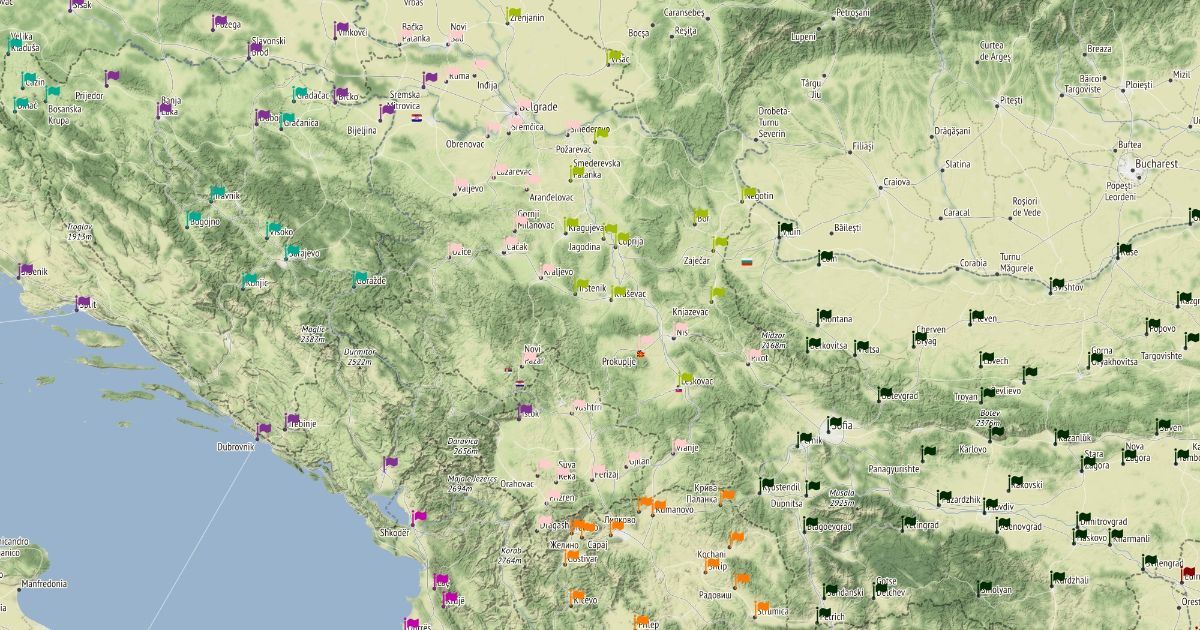Select the teal flag at Visoko
This screenshot has width=1200, height=630.
coord(274,229)
